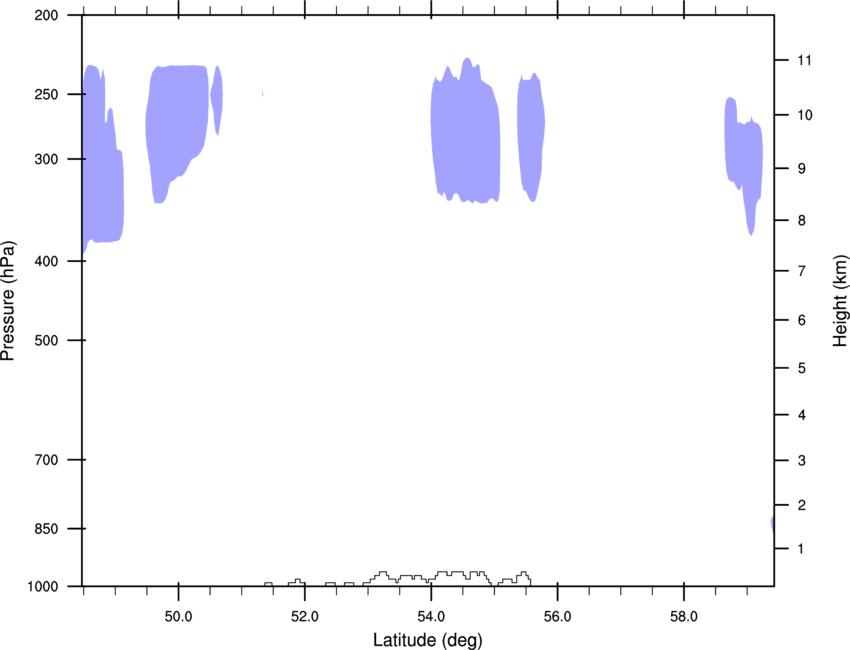The height and width of the screenshot is (650, 850).
Task: Click the 'Height (km)' axis title
Action: 840,301
